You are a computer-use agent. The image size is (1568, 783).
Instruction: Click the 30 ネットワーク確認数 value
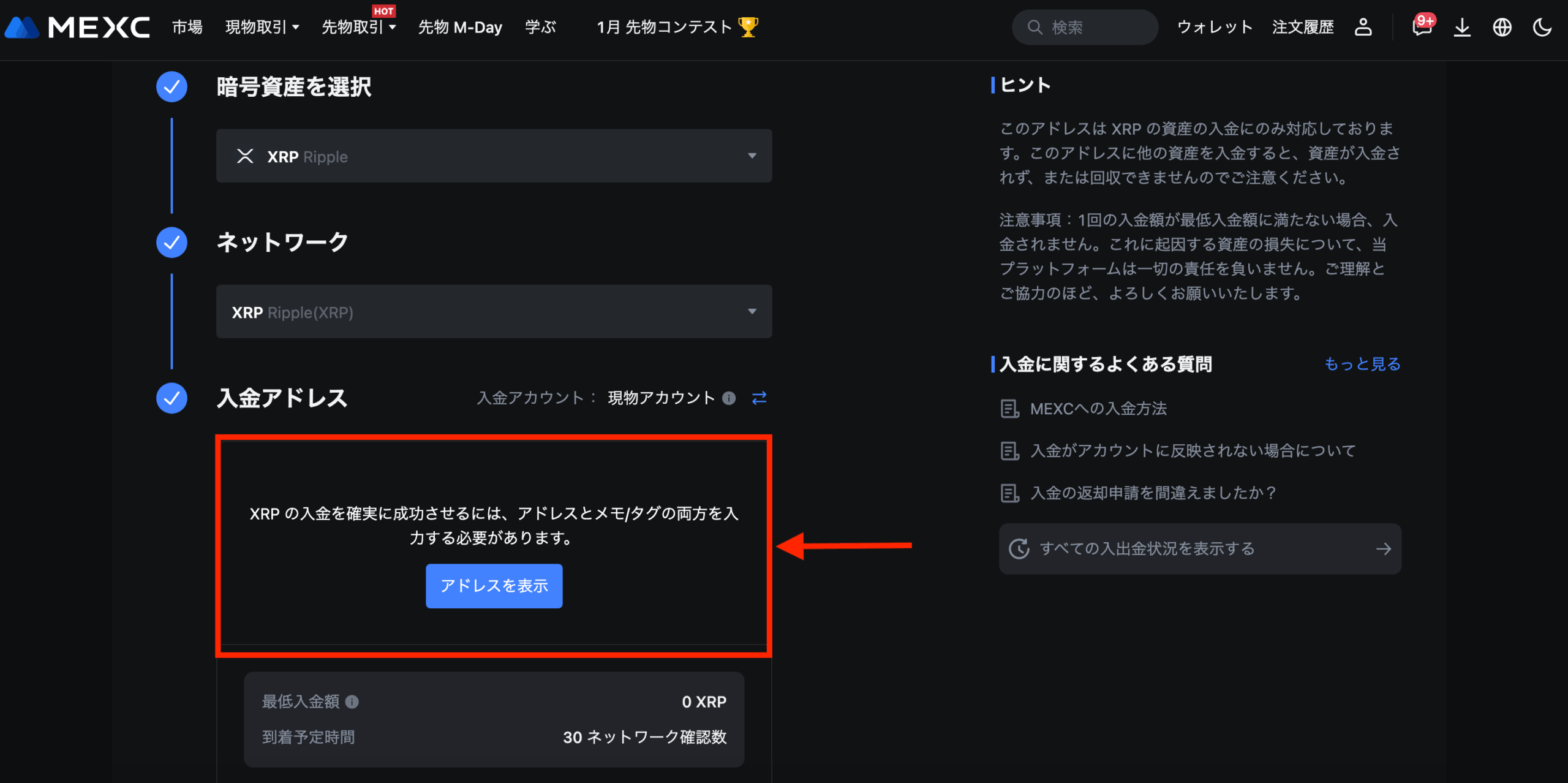(x=644, y=737)
